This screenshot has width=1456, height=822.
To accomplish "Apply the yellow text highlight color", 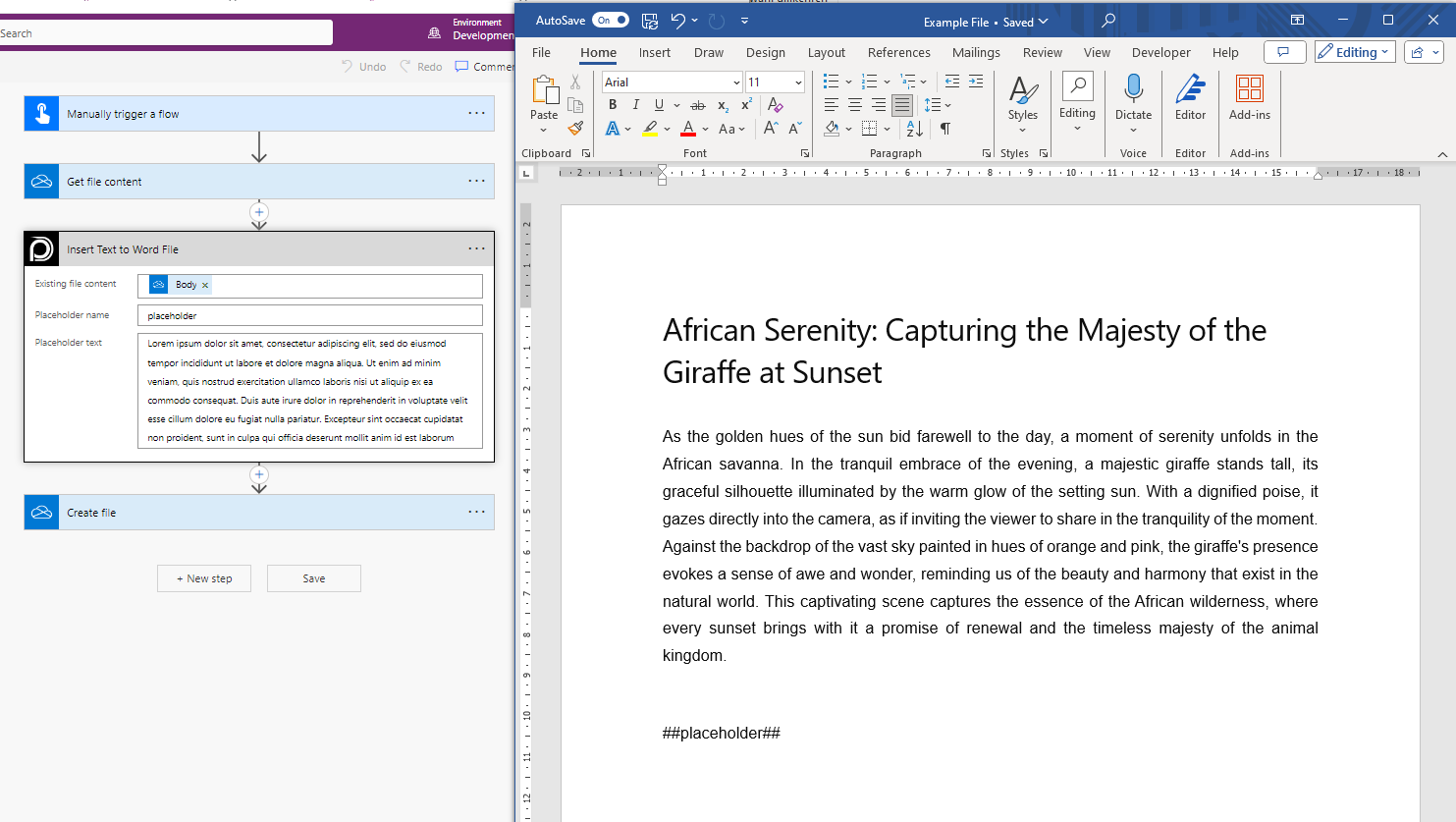I will (650, 129).
